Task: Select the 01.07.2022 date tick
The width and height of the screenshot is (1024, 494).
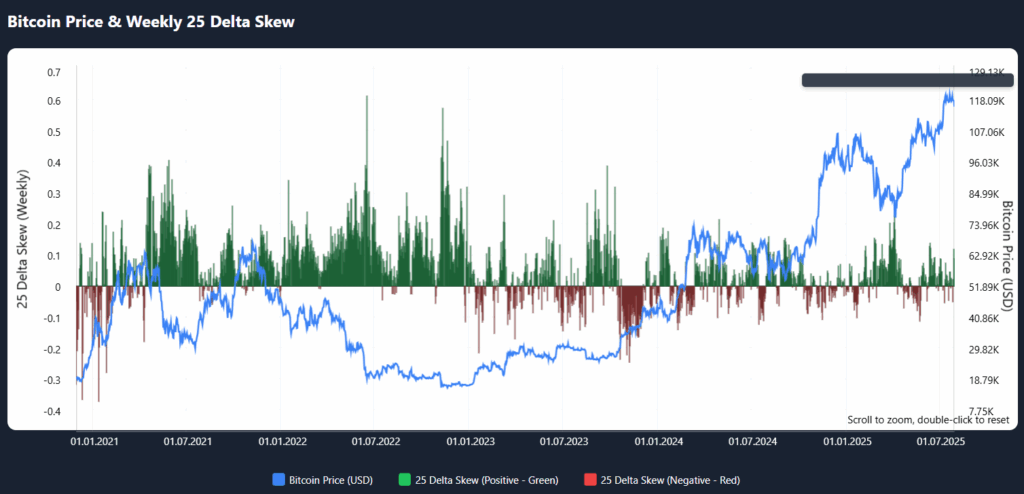Action: tap(375, 439)
